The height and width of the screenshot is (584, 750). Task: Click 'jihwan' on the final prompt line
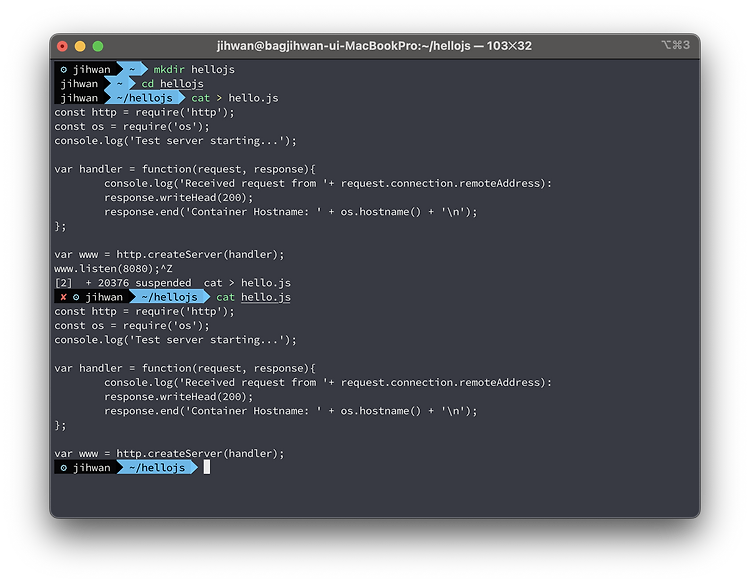pyautogui.click(x=91, y=468)
